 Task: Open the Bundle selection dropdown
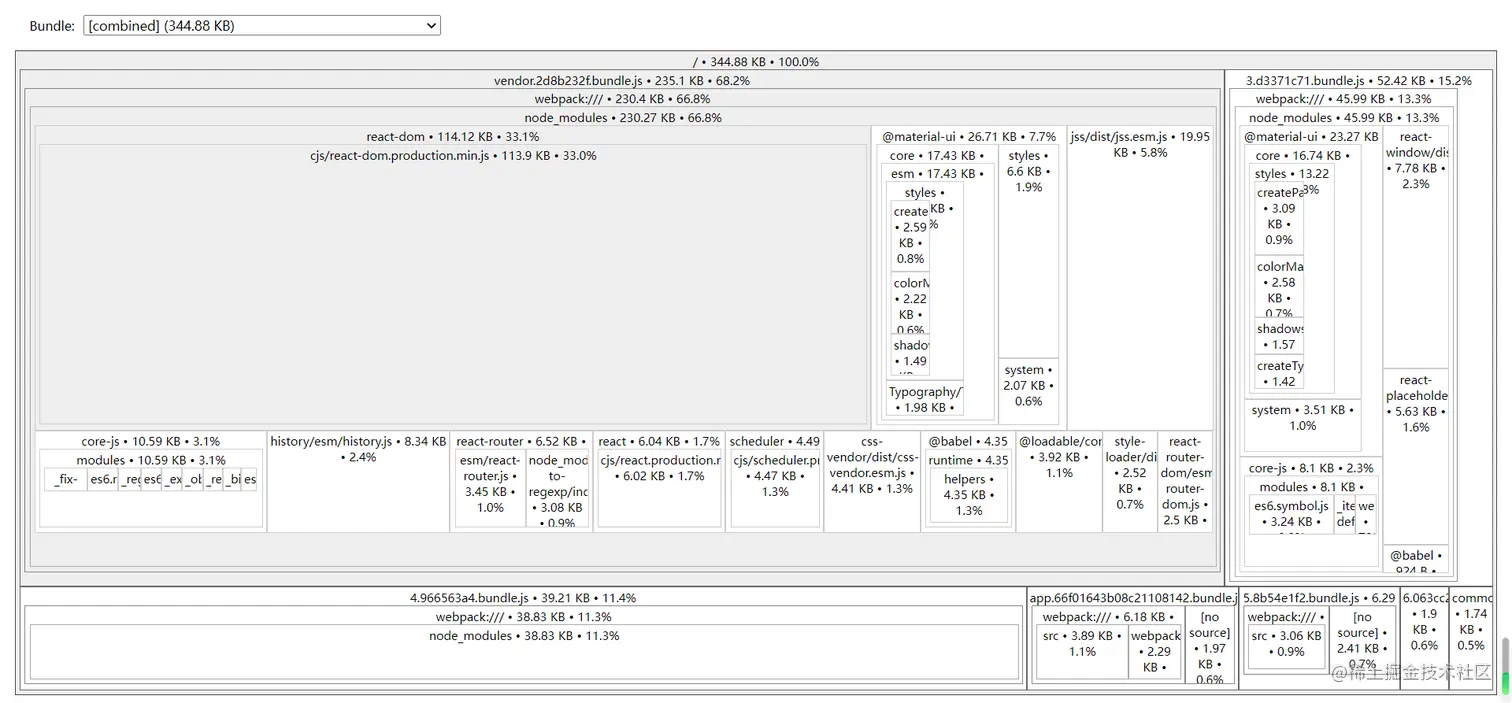(262, 26)
